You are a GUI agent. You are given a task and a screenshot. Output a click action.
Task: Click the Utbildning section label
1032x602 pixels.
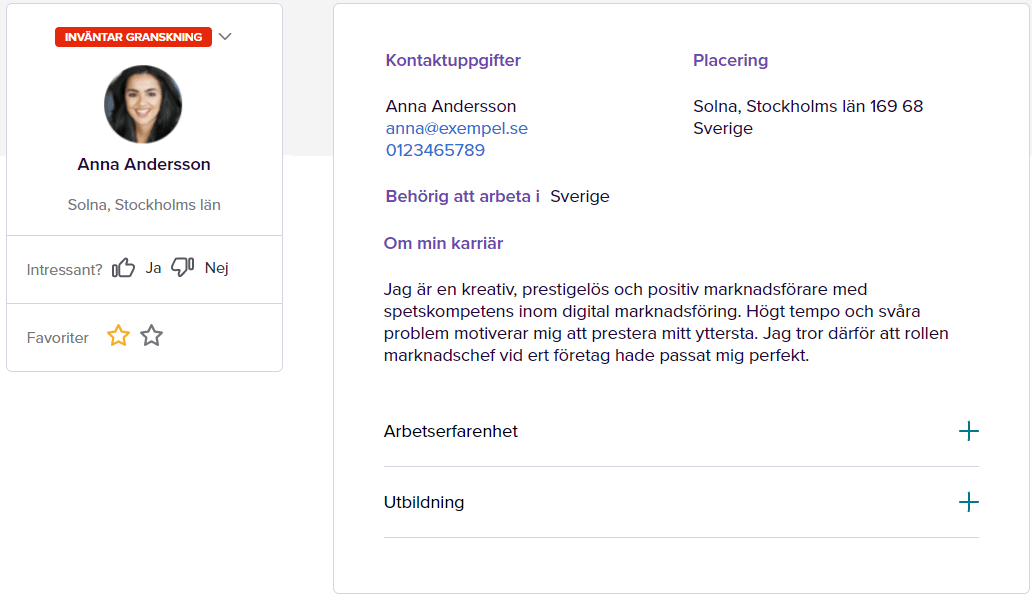[424, 503]
